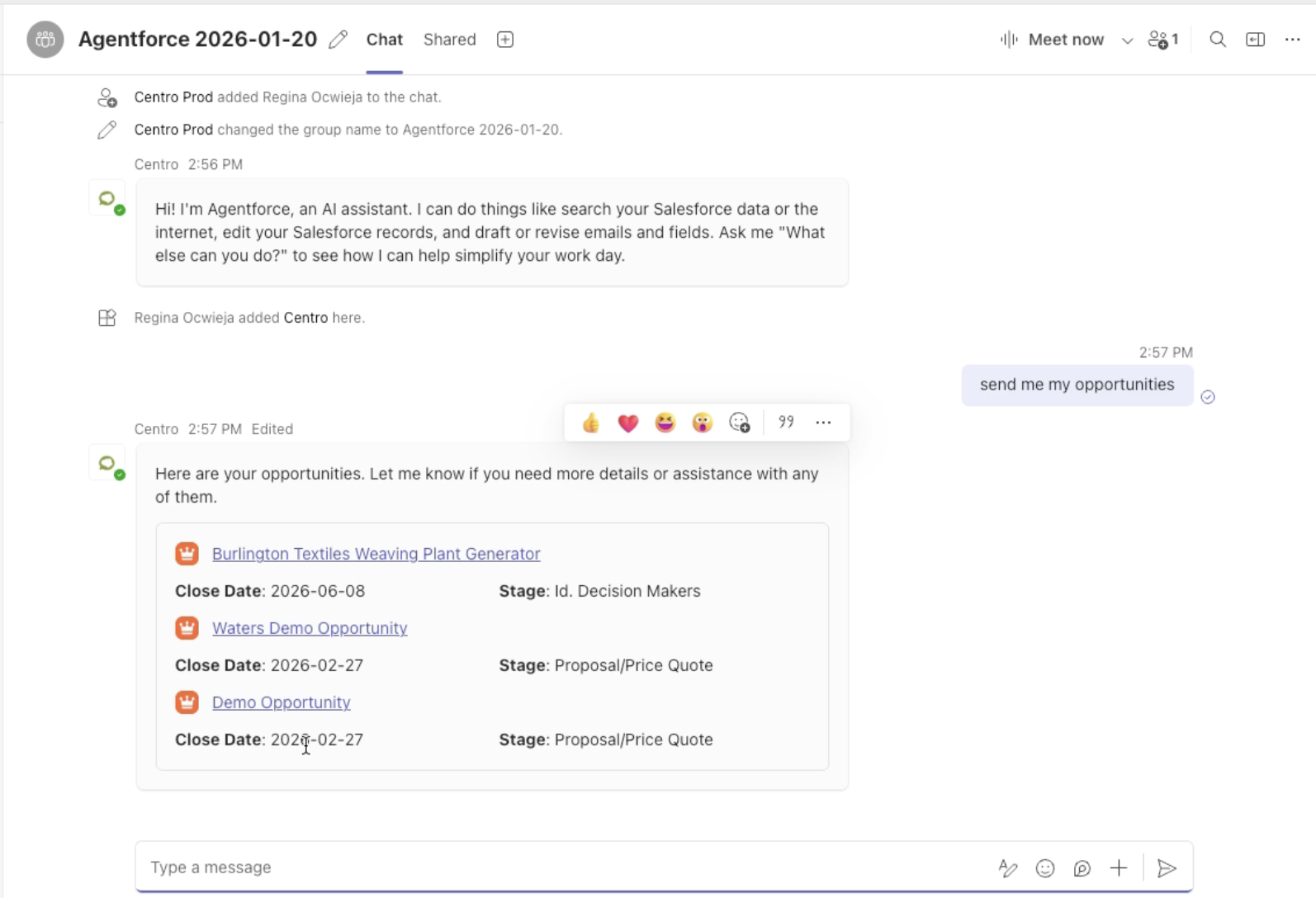Screen dimensions: 1316x898
Task: Open the Demo Opportunity link
Action: 282,702
